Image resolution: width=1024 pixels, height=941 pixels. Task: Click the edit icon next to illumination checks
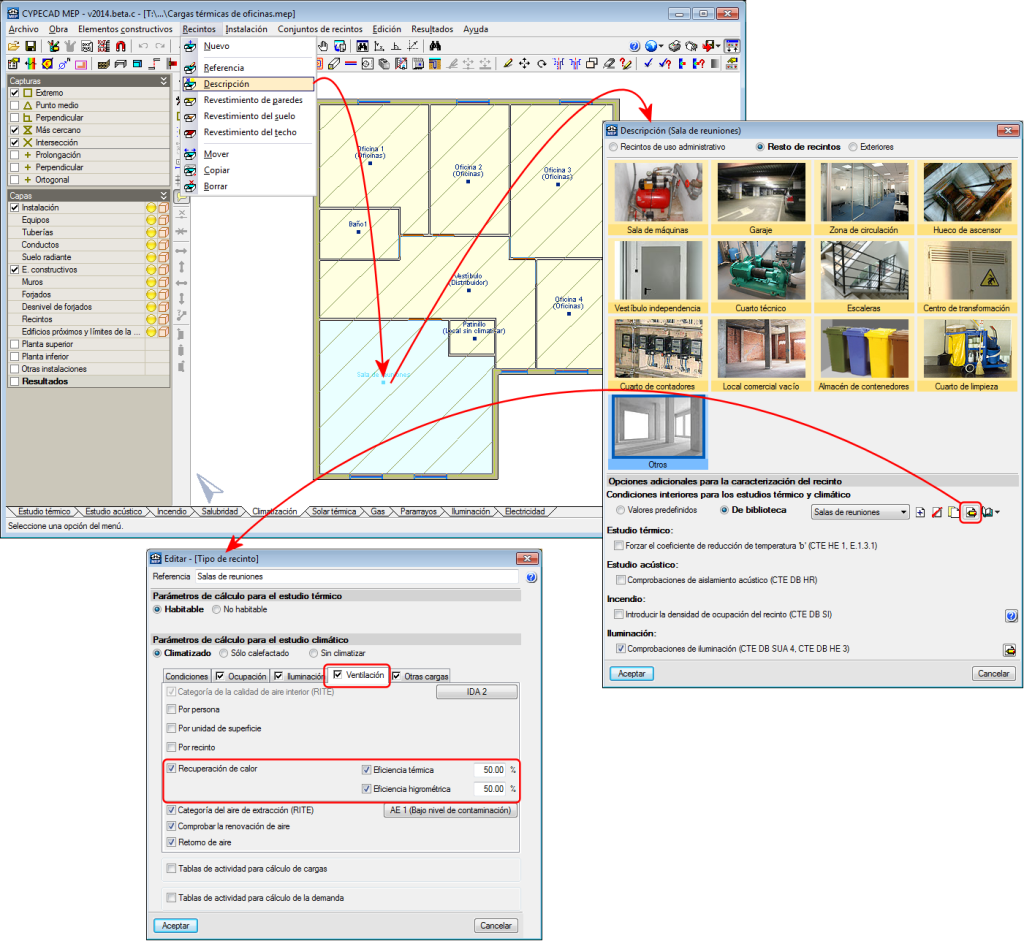(x=1010, y=650)
